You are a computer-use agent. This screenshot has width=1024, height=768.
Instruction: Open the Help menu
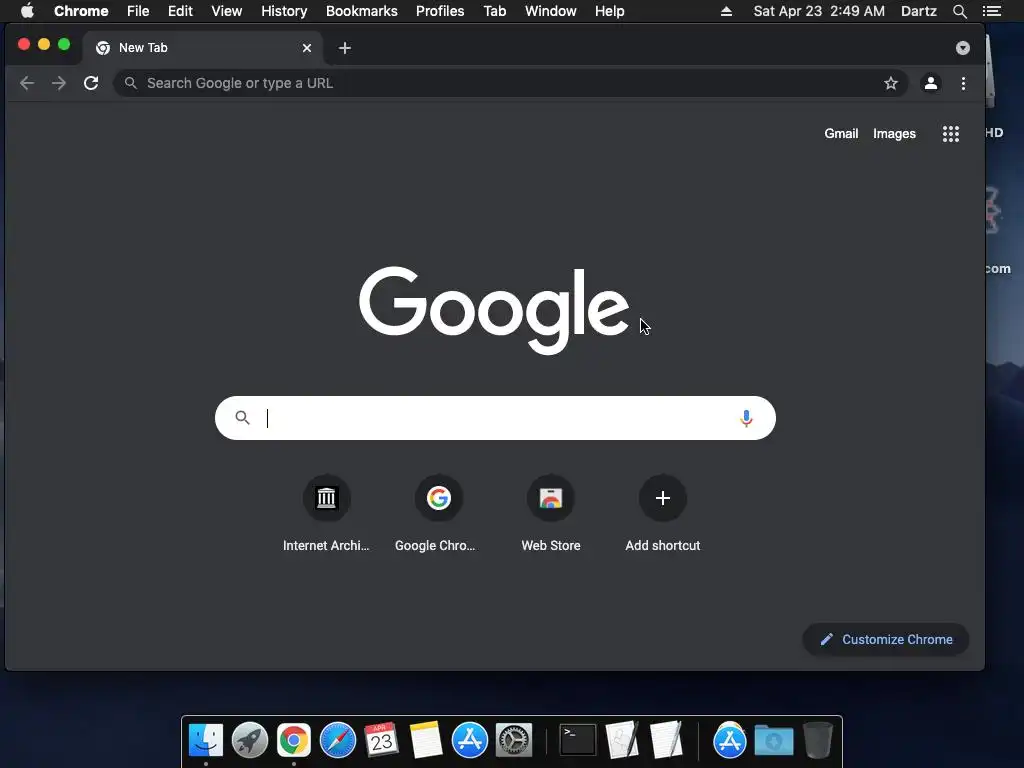click(609, 11)
